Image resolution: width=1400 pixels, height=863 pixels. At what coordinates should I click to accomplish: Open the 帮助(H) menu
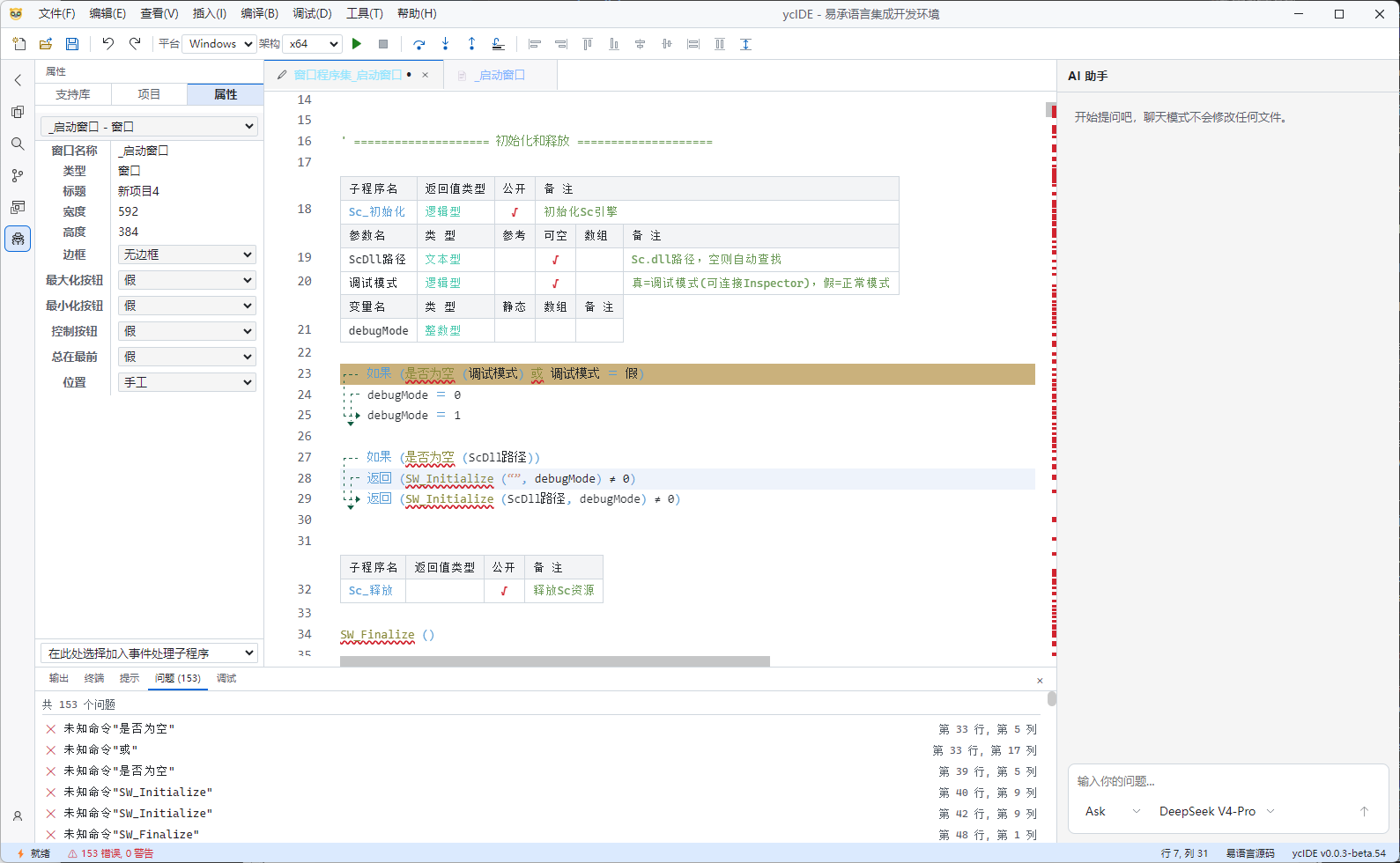pos(417,13)
